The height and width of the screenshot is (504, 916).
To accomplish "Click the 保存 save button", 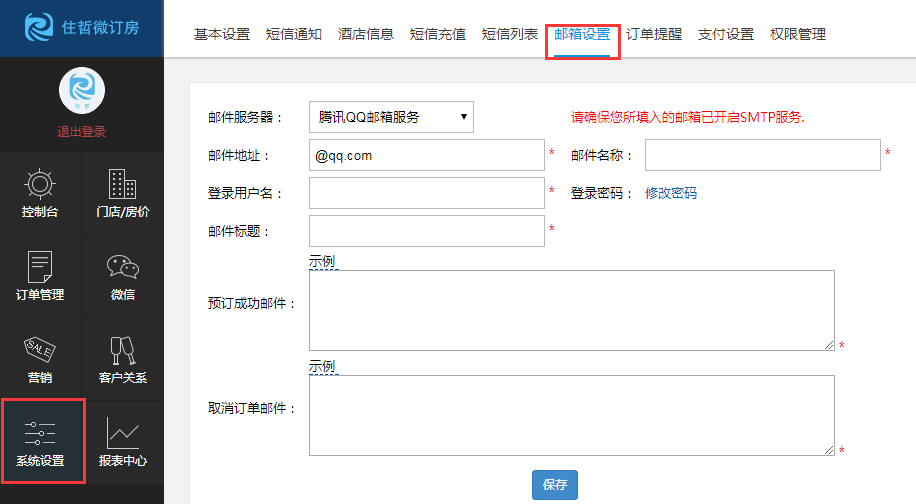I will point(555,485).
